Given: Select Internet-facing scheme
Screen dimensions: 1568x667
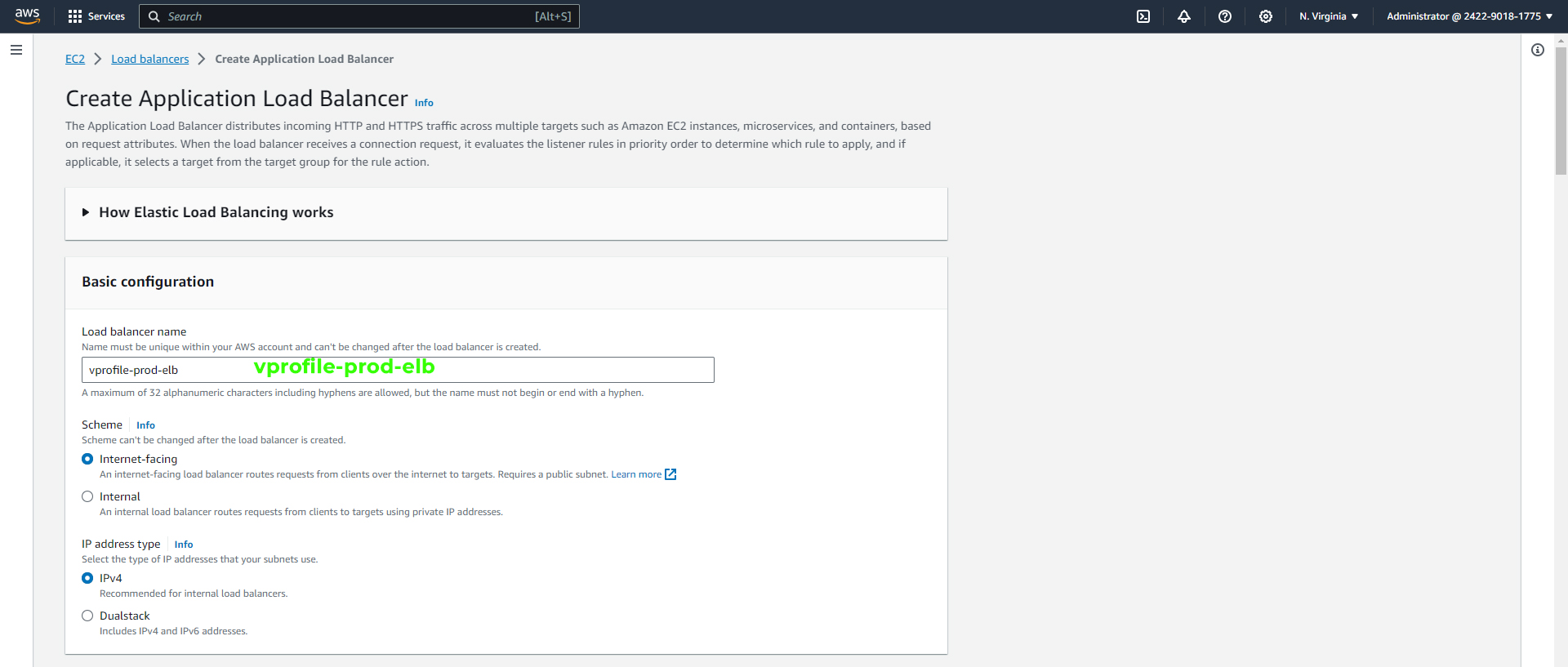Looking at the screenshot, I should (87, 459).
